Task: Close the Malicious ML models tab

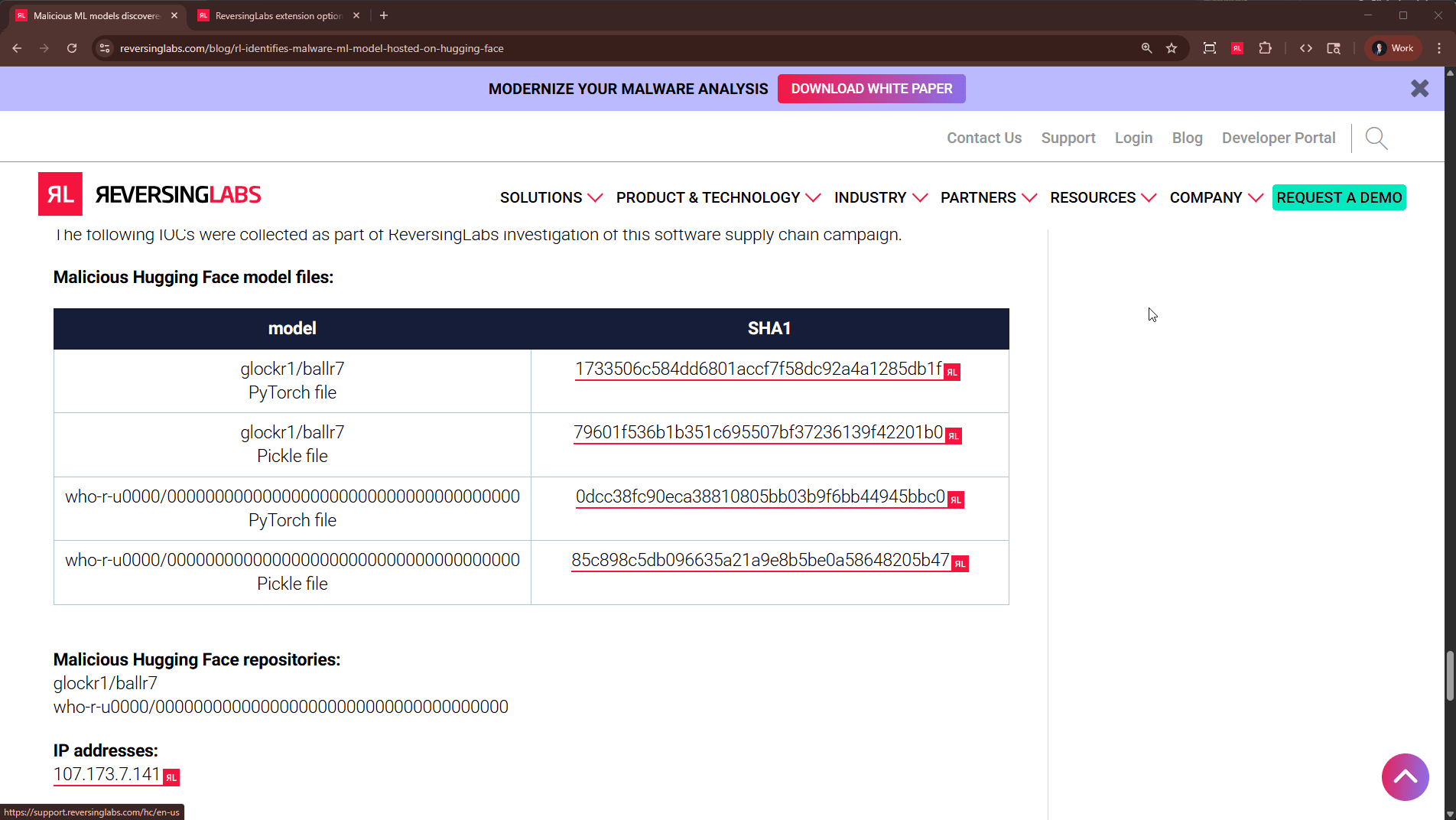Action: pyautogui.click(x=174, y=15)
